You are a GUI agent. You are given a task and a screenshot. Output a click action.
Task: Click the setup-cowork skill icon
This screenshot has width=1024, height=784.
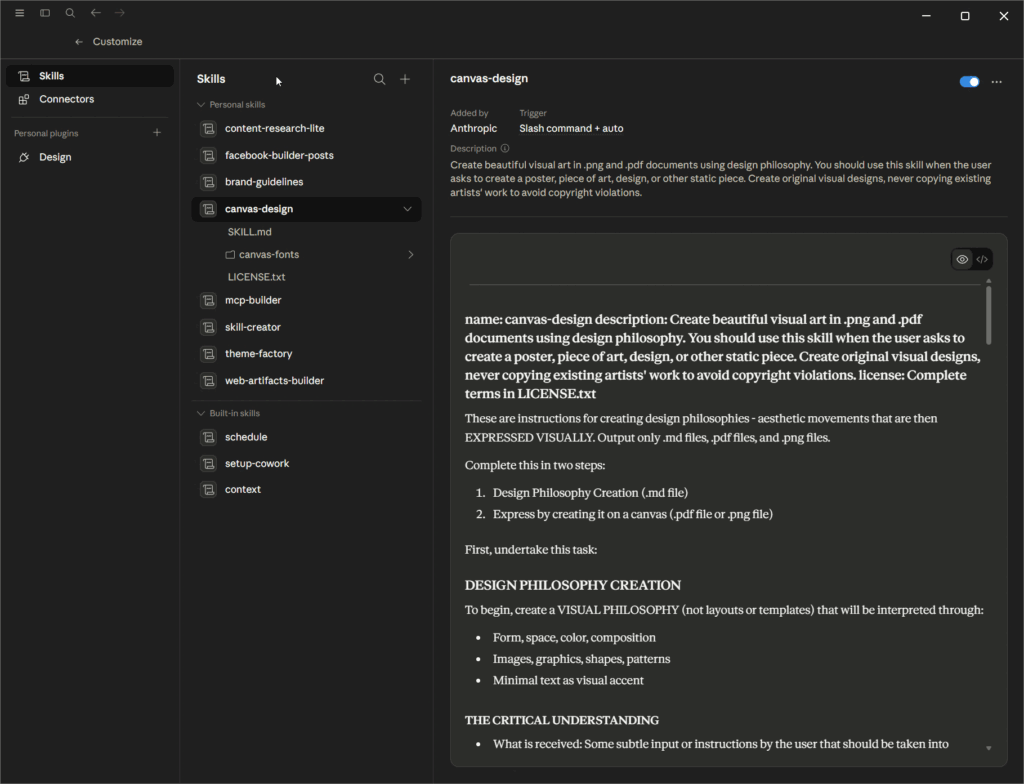pyautogui.click(x=208, y=464)
